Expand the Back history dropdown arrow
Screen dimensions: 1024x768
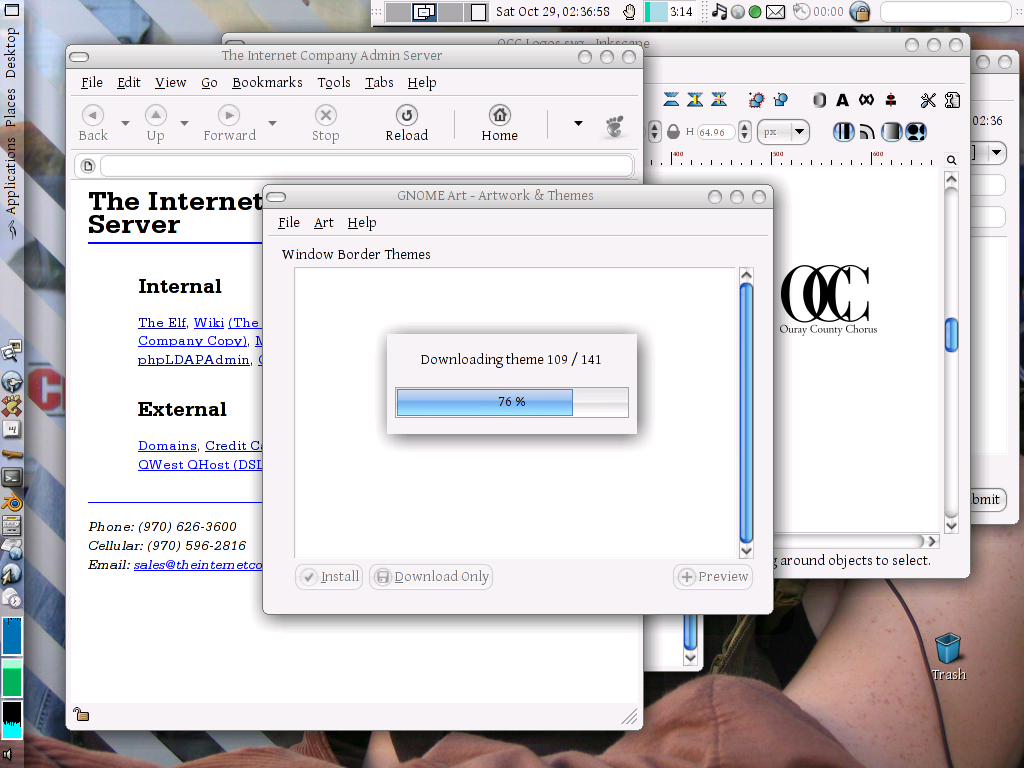pyautogui.click(x=125, y=123)
